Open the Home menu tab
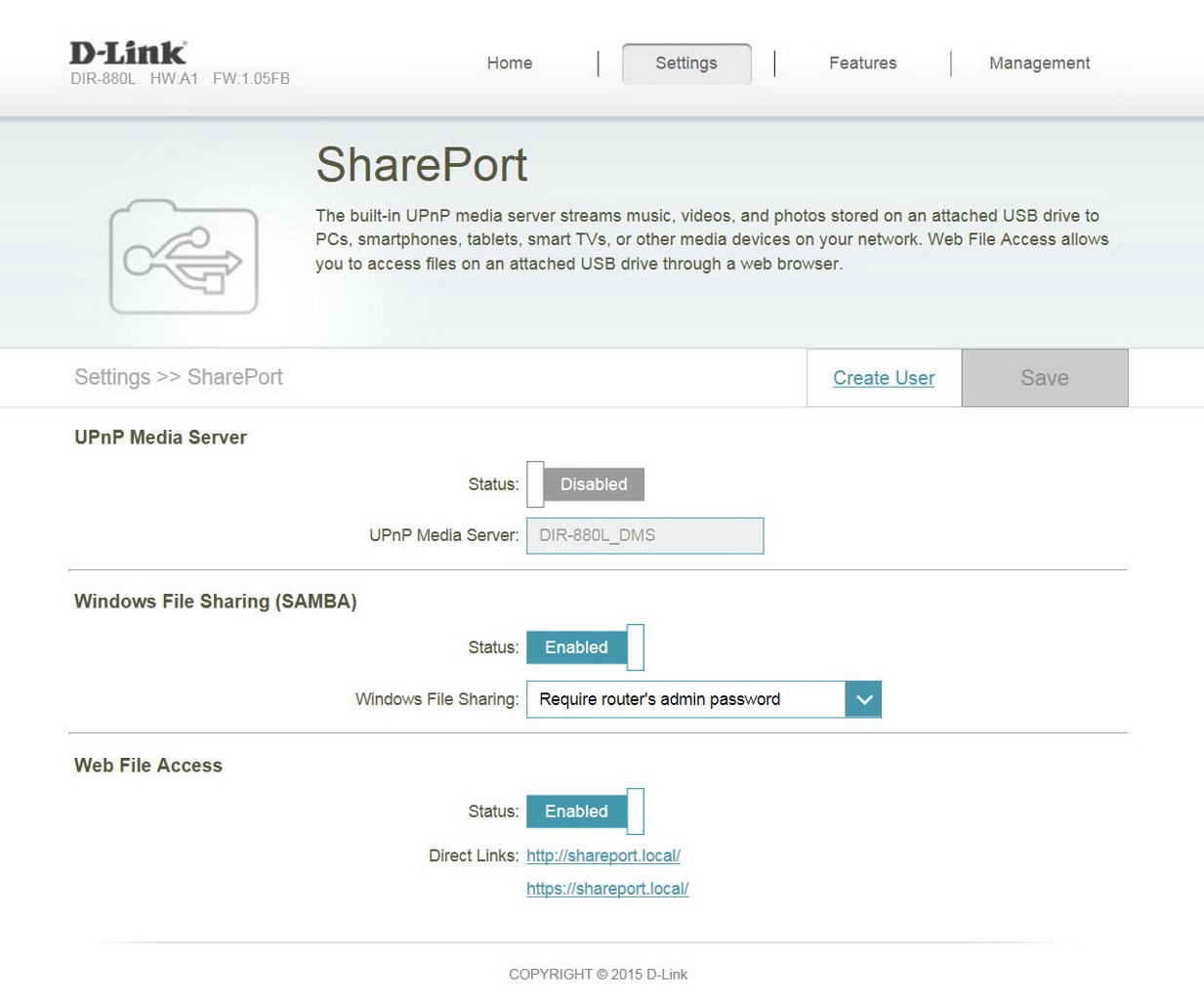Image resolution: width=1204 pixels, height=1000 pixels. coord(510,63)
